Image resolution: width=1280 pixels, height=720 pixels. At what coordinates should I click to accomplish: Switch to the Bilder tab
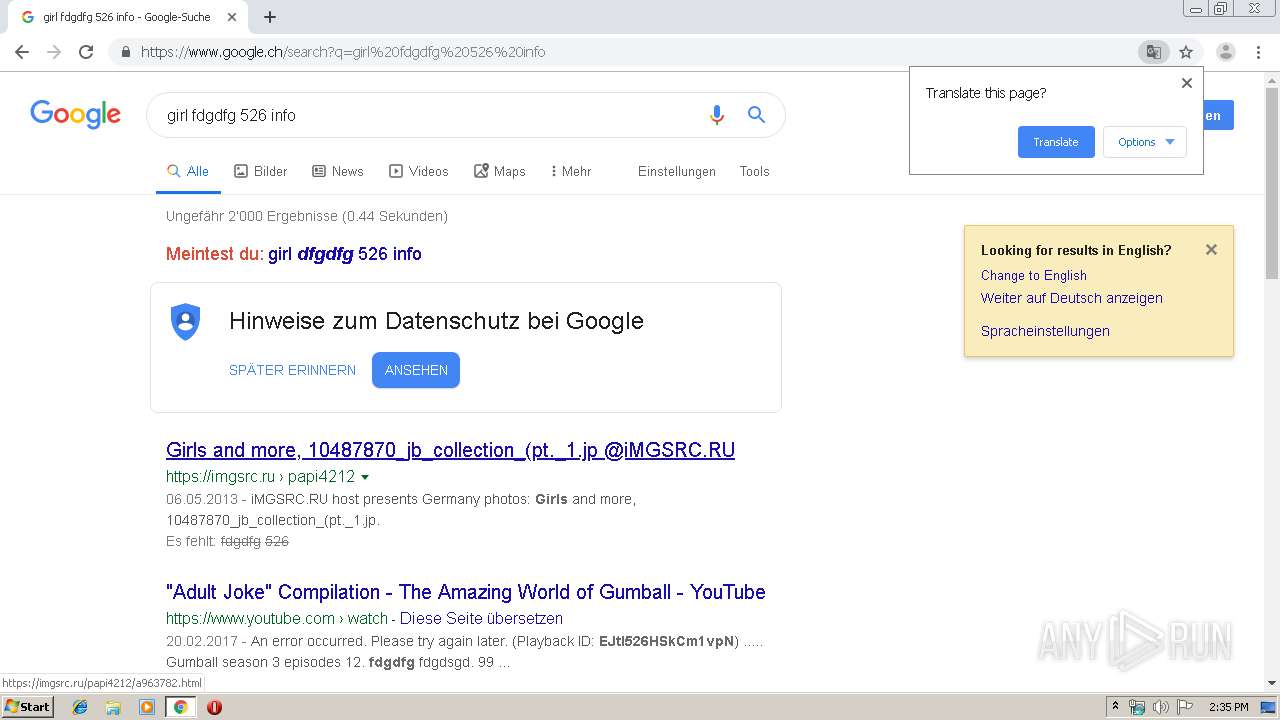click(261, 171)
